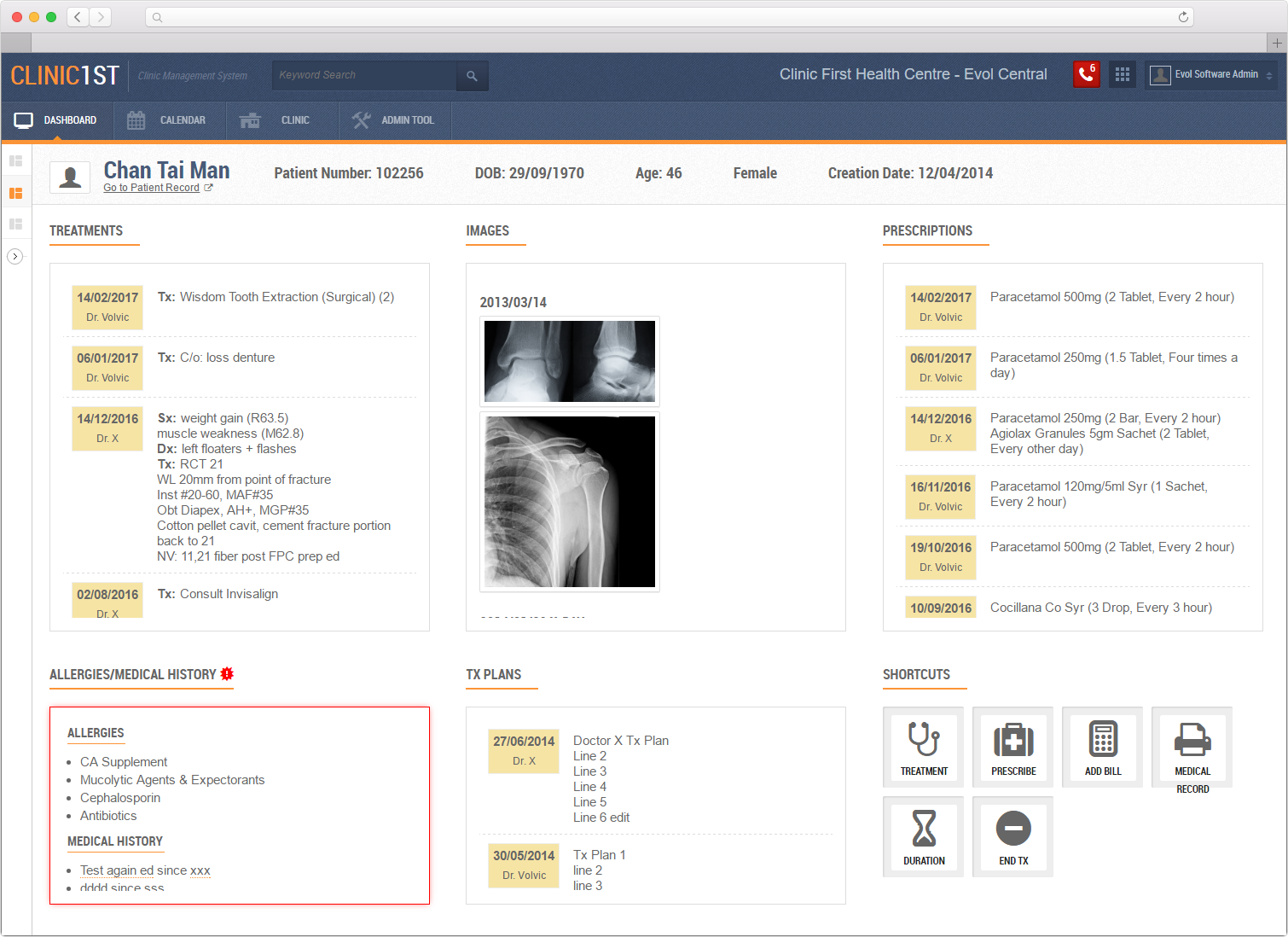Toggle the allergies alert badge icon
This screenshot has height=937, width=1288.
226,673
